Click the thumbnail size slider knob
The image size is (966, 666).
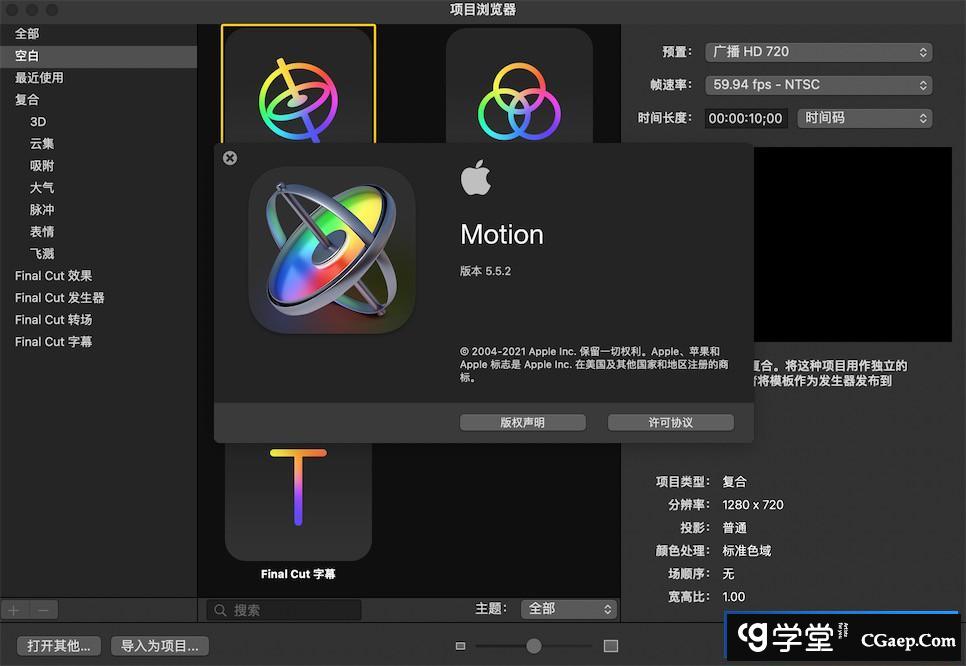[x=534, y=646]
